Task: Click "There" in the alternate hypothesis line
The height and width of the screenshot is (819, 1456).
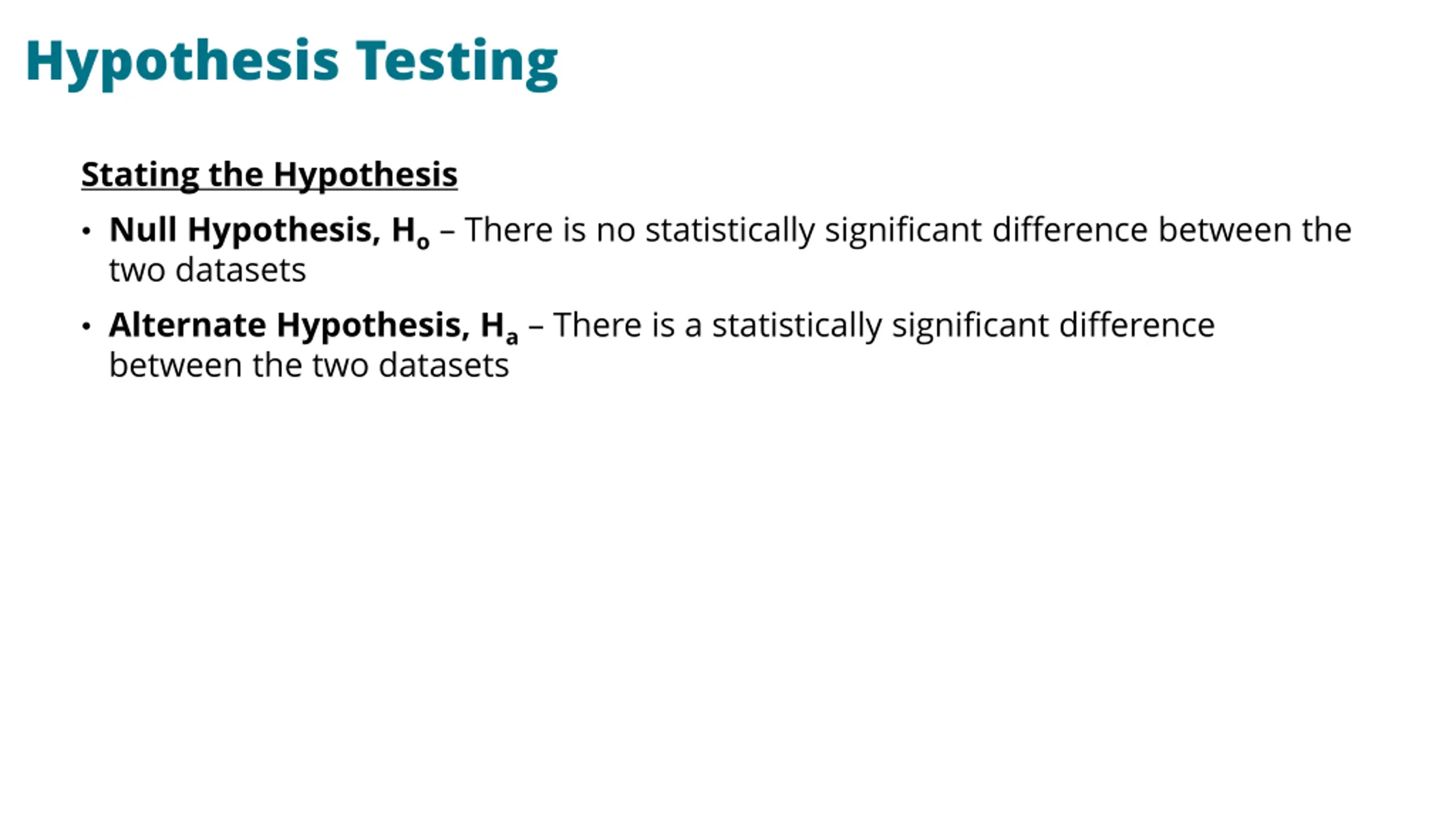Action: pos(597,325)
